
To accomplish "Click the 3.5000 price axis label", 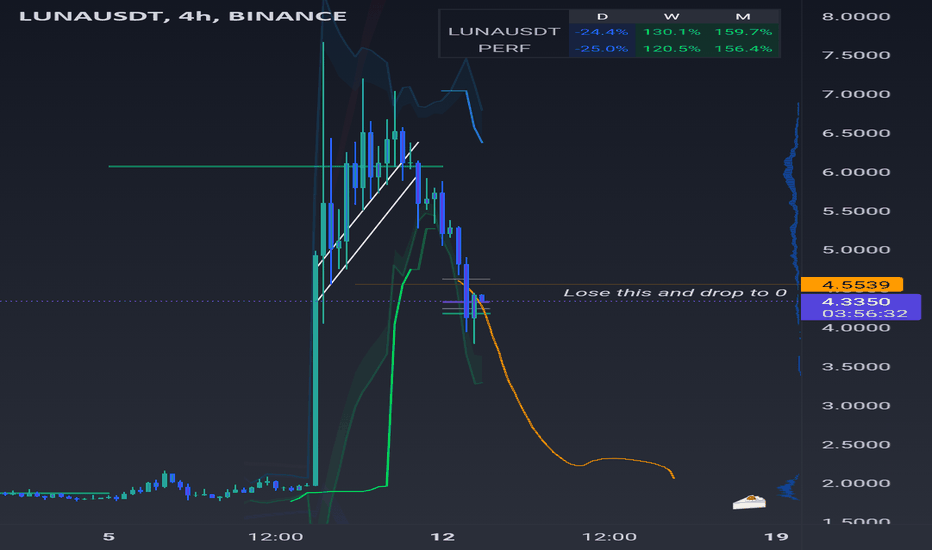I will click(856, 366).
